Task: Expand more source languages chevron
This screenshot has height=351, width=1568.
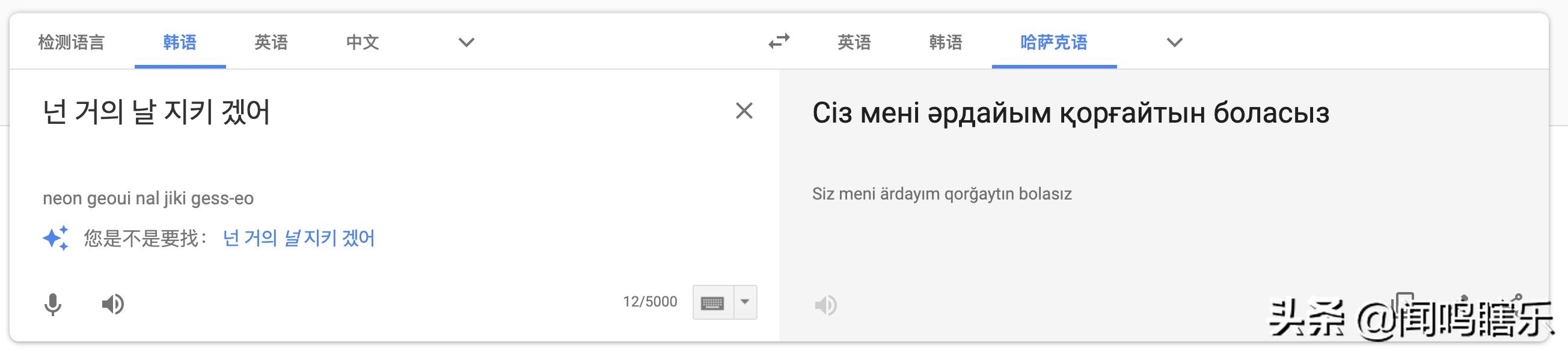Action: [x=466, y=41]
